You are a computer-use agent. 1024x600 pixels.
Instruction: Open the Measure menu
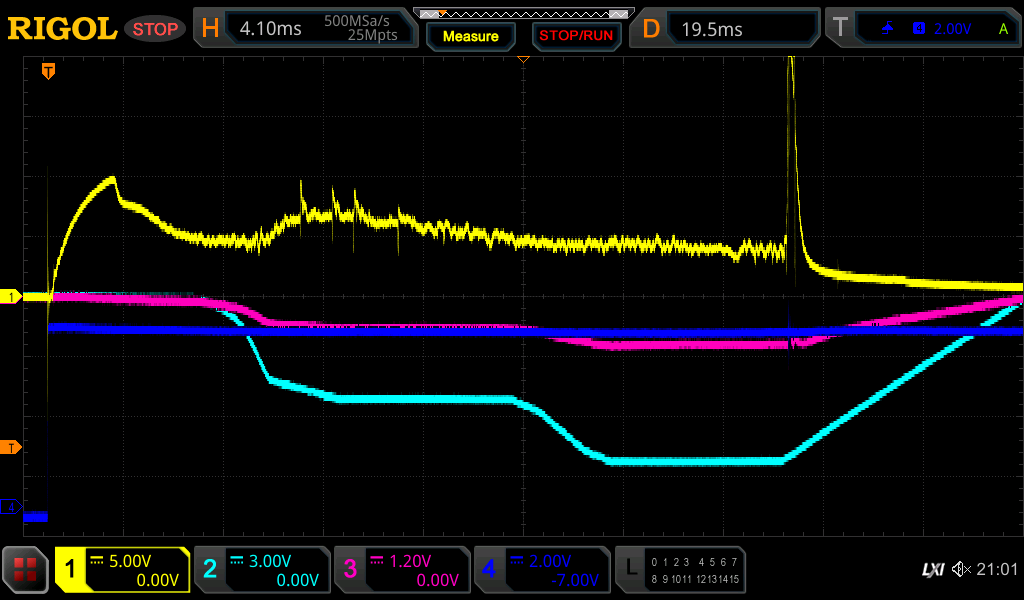[x=470, y=36]
